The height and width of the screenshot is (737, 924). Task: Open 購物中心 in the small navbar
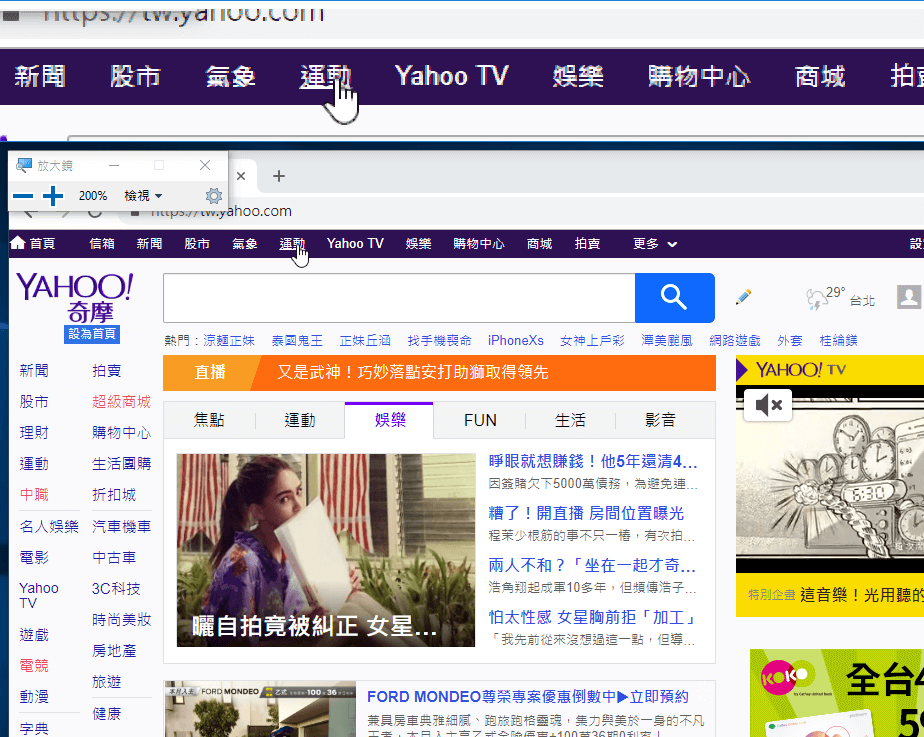tap(478, 243)
